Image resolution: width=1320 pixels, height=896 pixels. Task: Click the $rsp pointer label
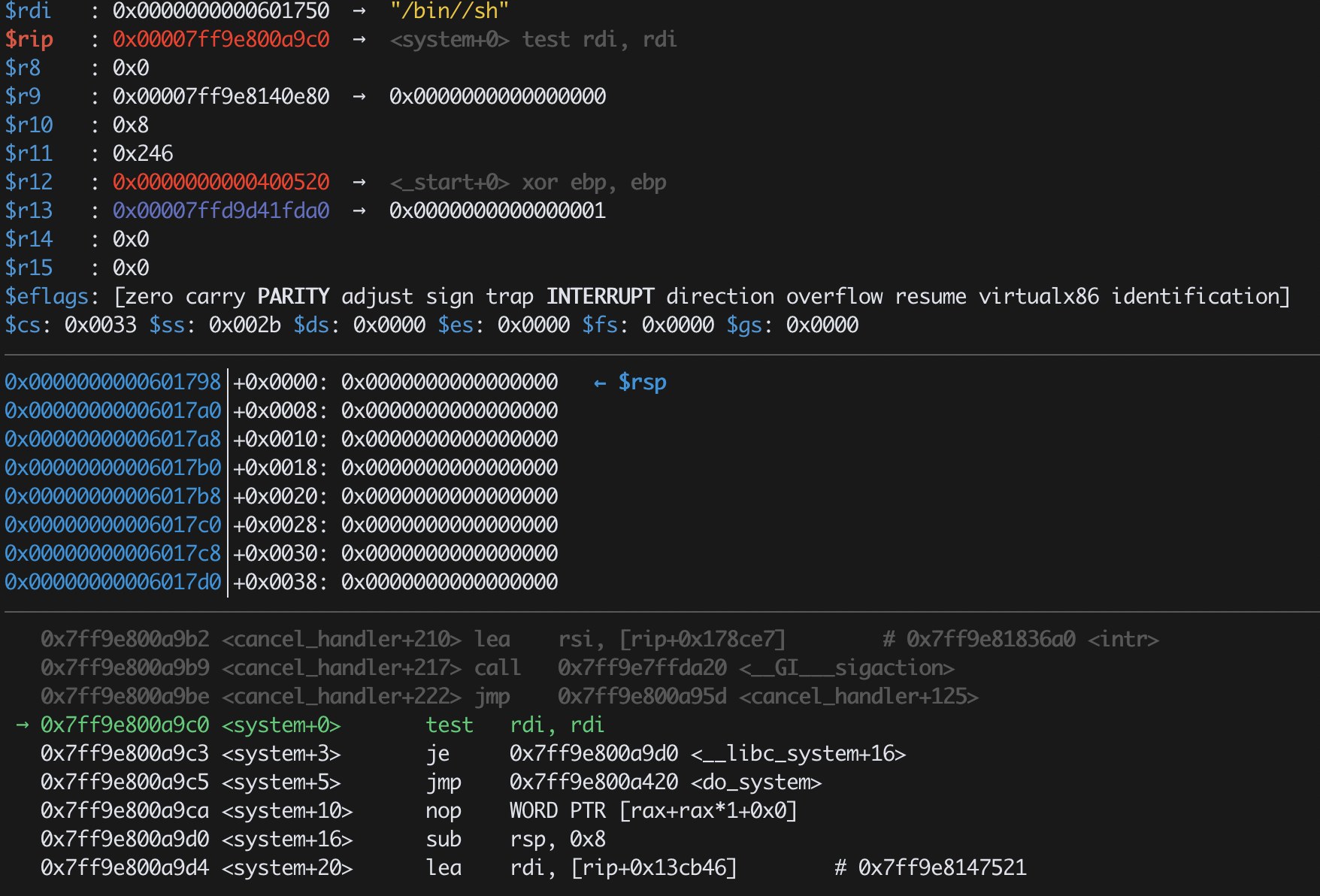coord(642,383)
